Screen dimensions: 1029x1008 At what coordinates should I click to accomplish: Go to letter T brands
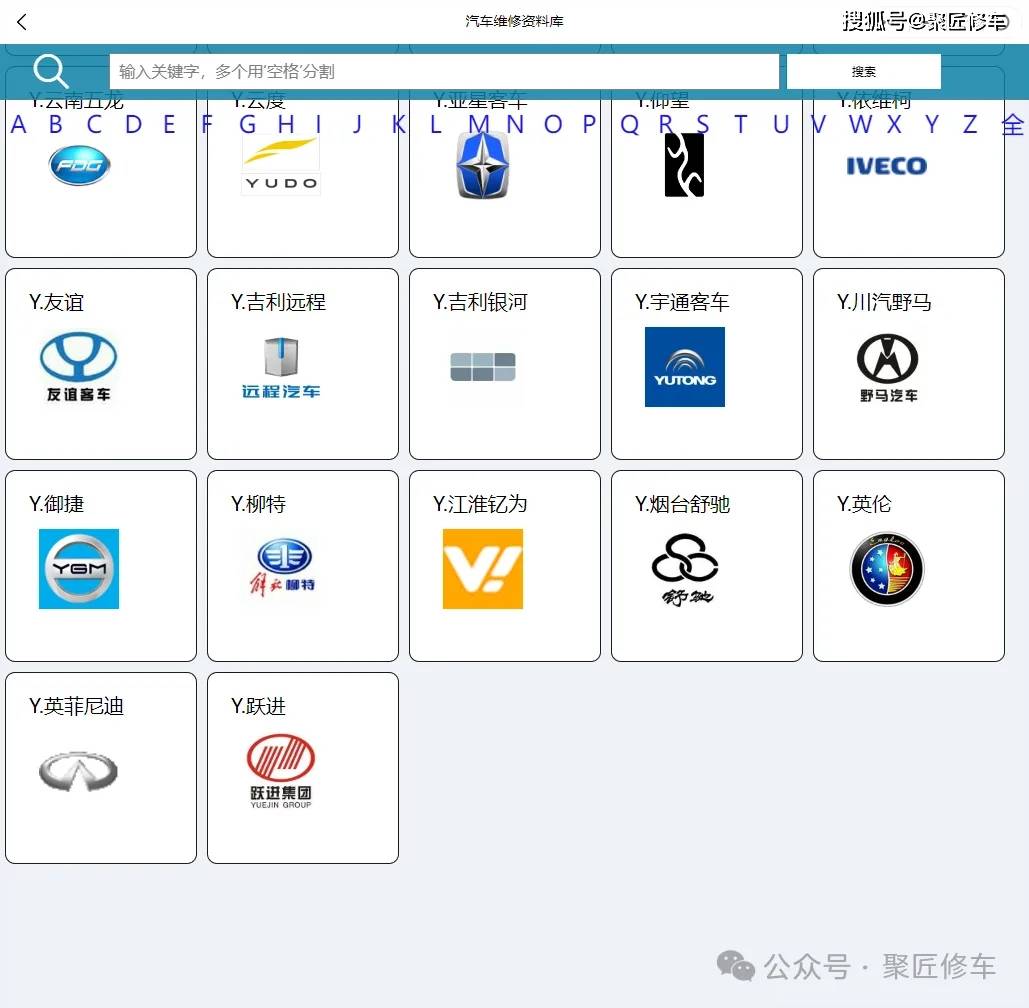(740, 124)
